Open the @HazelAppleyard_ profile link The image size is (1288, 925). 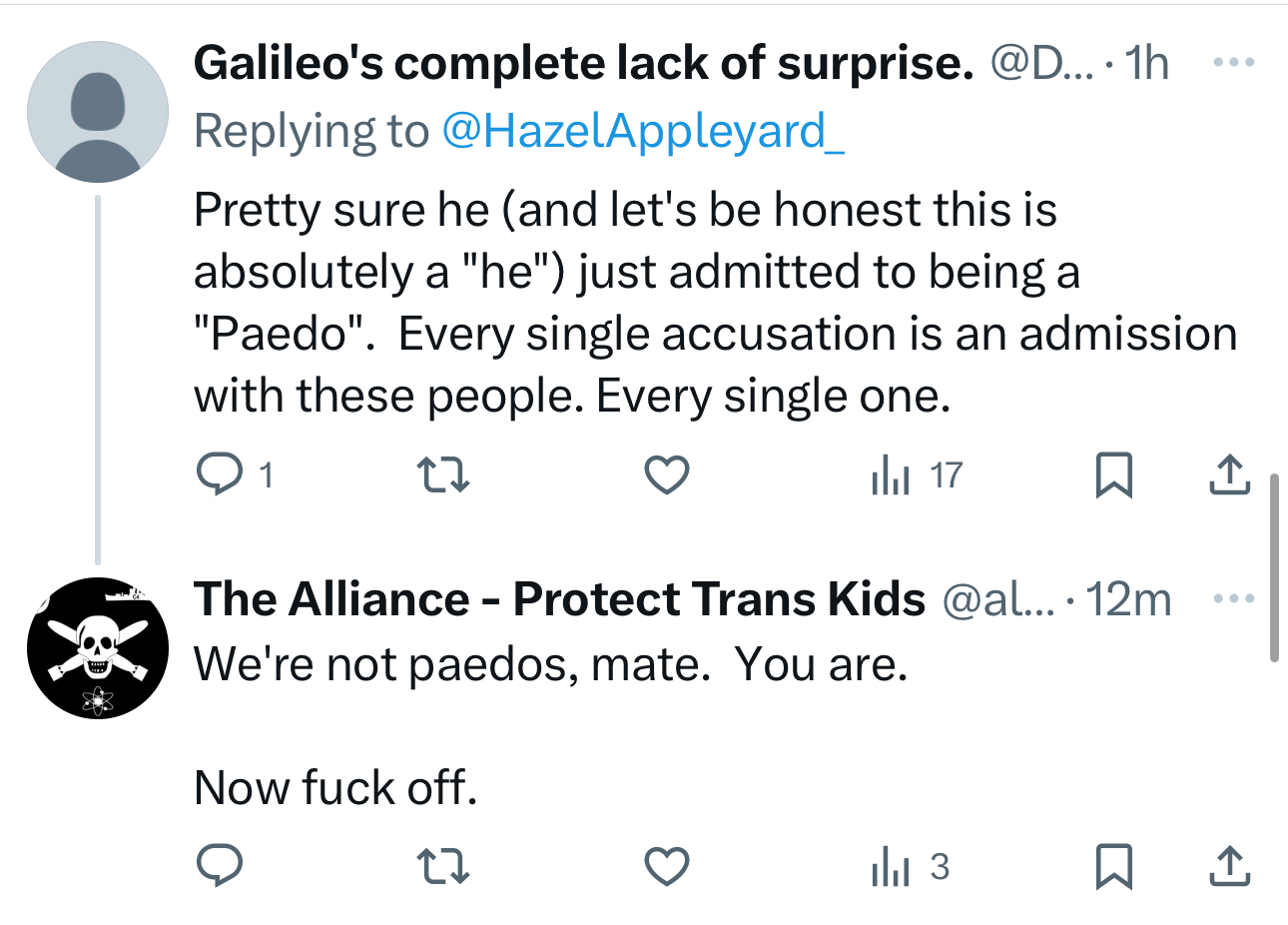tap(643, 131)
